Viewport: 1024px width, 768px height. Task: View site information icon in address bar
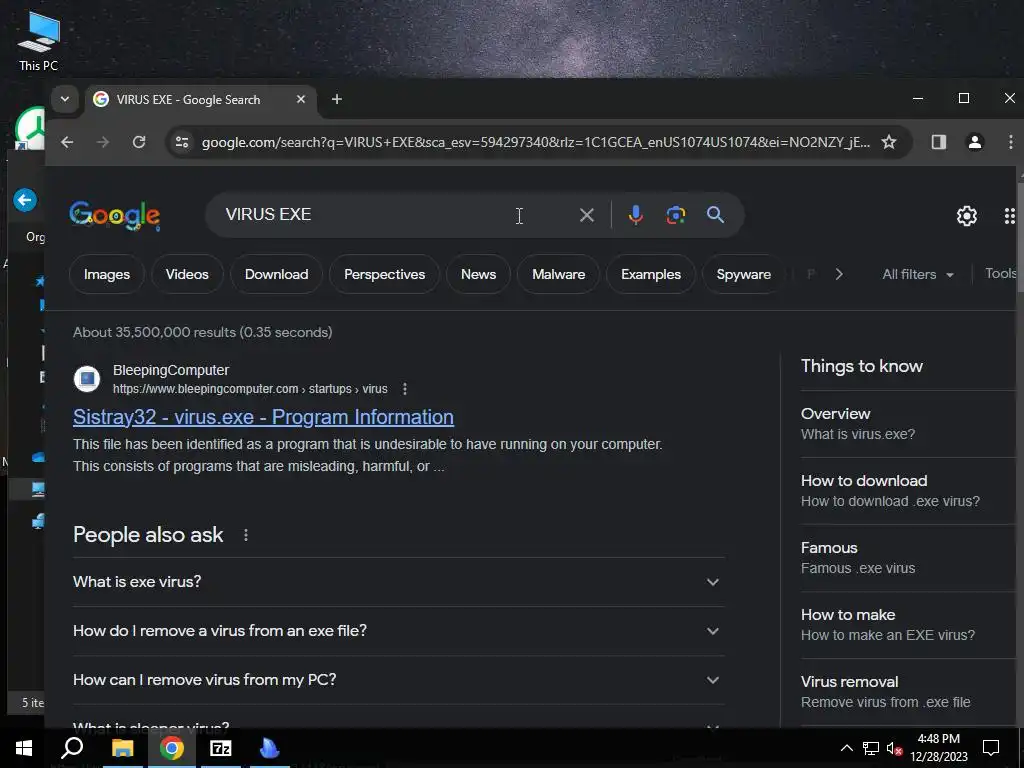[x=182, y=142]
